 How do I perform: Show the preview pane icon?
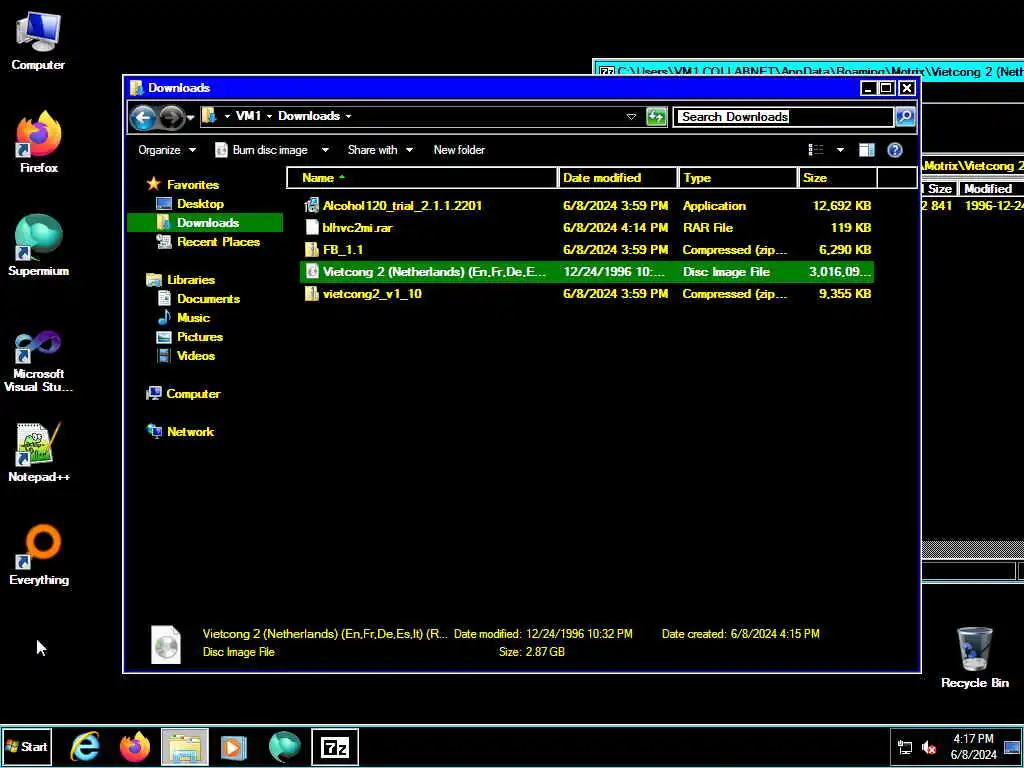[867, 150]
